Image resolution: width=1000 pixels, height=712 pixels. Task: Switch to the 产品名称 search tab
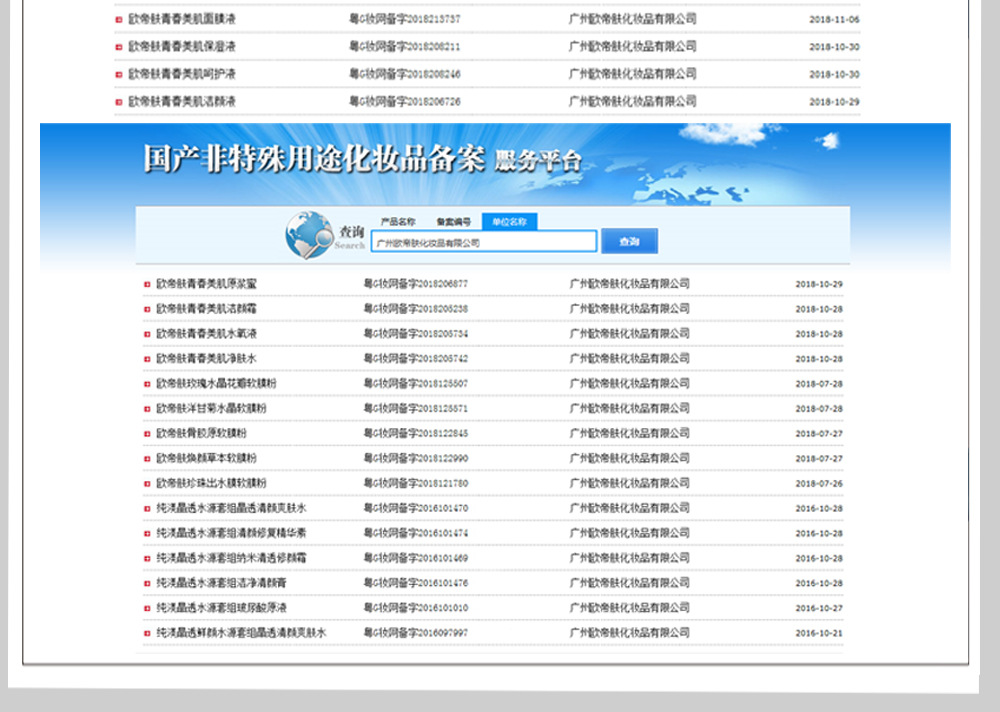pyautogui.click(x=398, y=222)
